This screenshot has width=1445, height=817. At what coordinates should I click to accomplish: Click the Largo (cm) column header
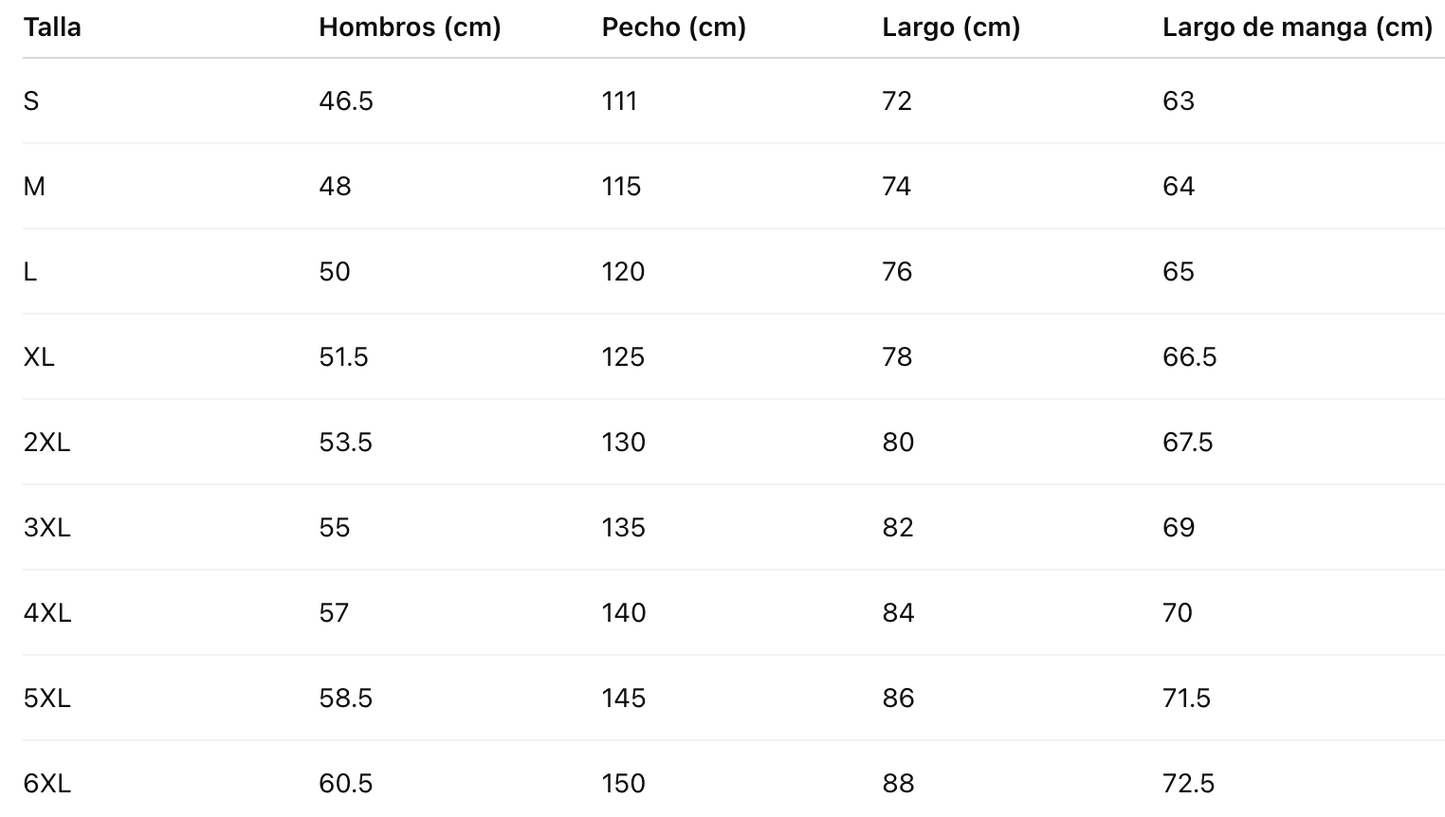click(950, 27)
